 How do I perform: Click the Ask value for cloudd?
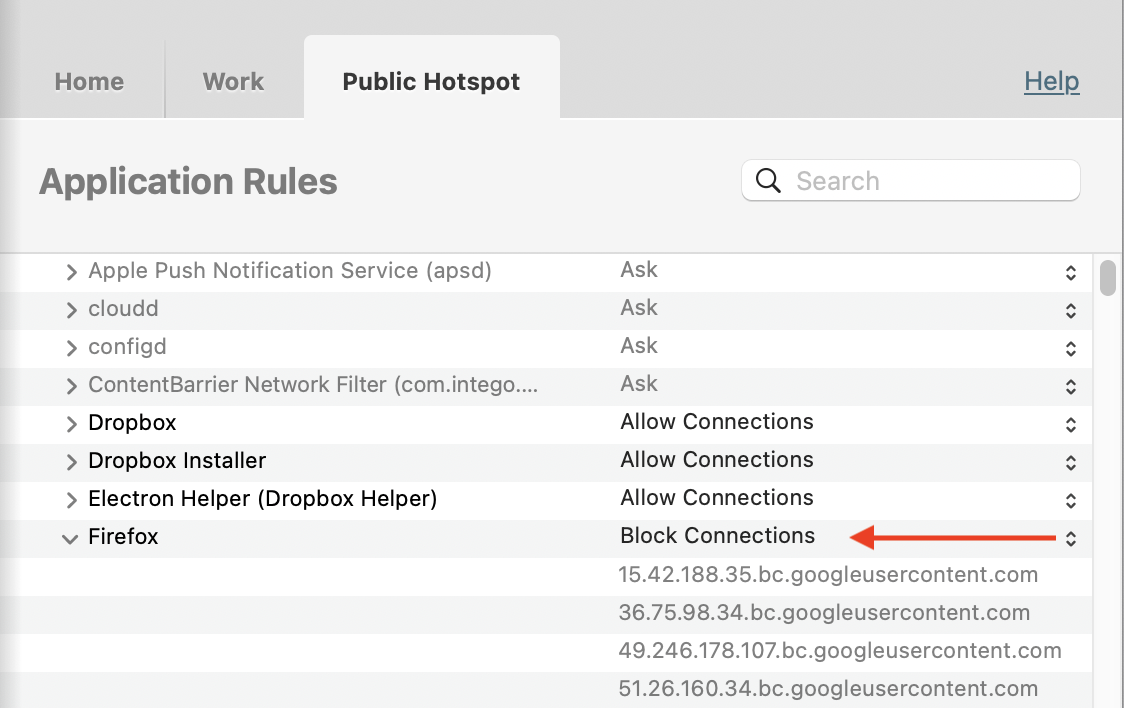639,307
